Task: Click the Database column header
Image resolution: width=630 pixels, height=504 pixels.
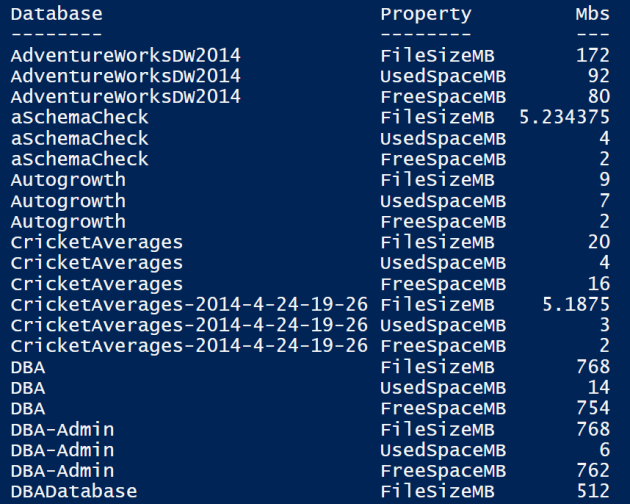Action: point(56,14)
